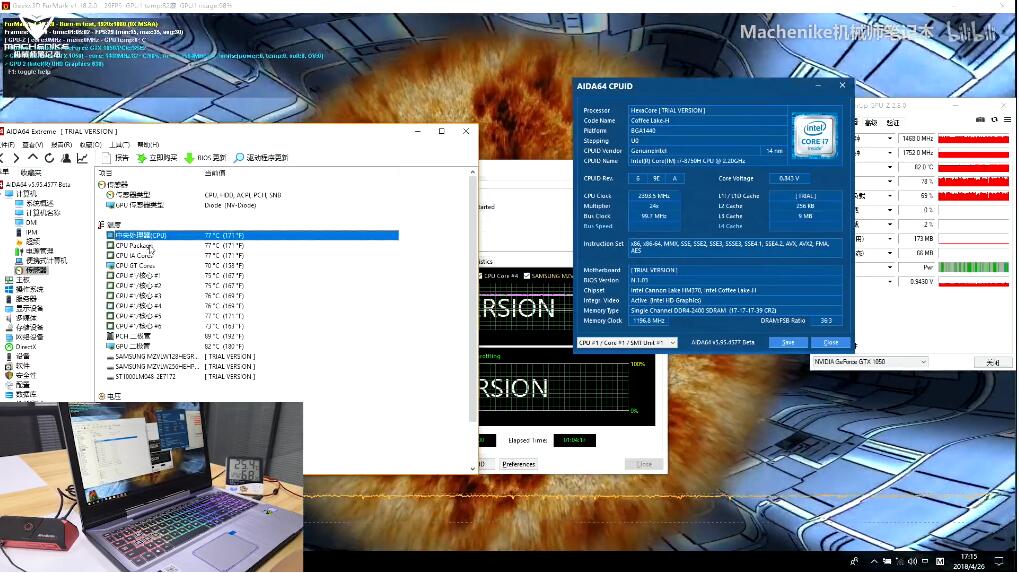Click the Intel Core i7 logo in CPUID
This screenshot has height=573, width=1019.
point(814,135)
